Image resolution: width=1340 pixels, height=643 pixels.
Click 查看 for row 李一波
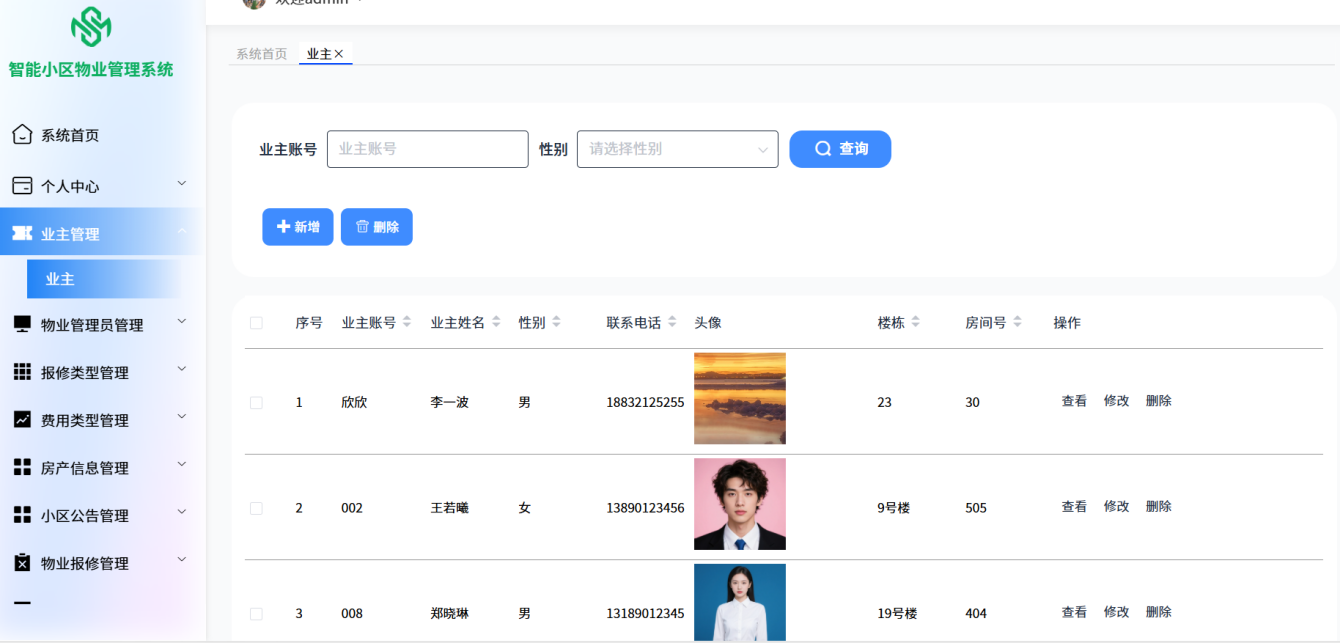[1074, 401]
